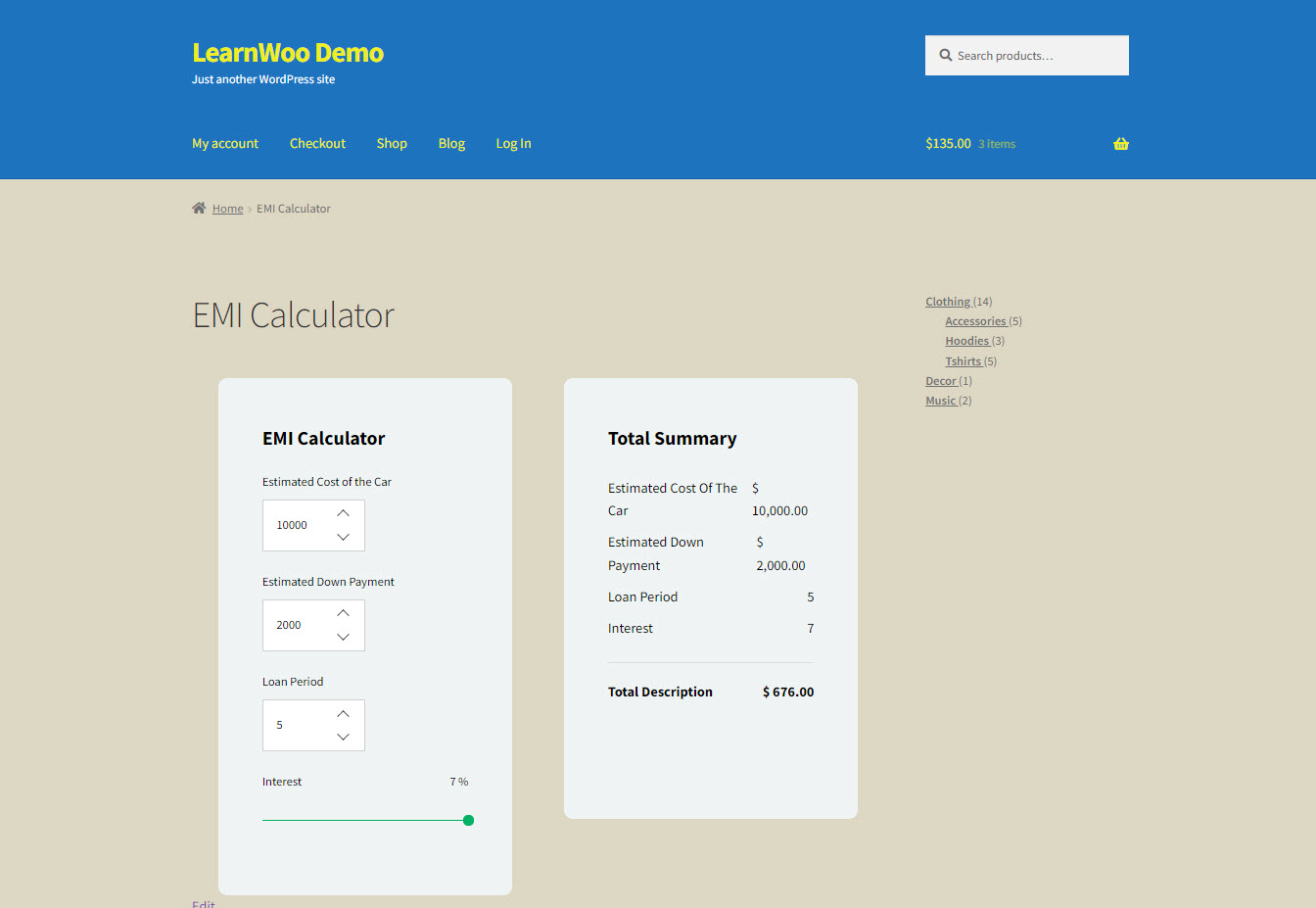Open the Clothing category

point(948,301)
